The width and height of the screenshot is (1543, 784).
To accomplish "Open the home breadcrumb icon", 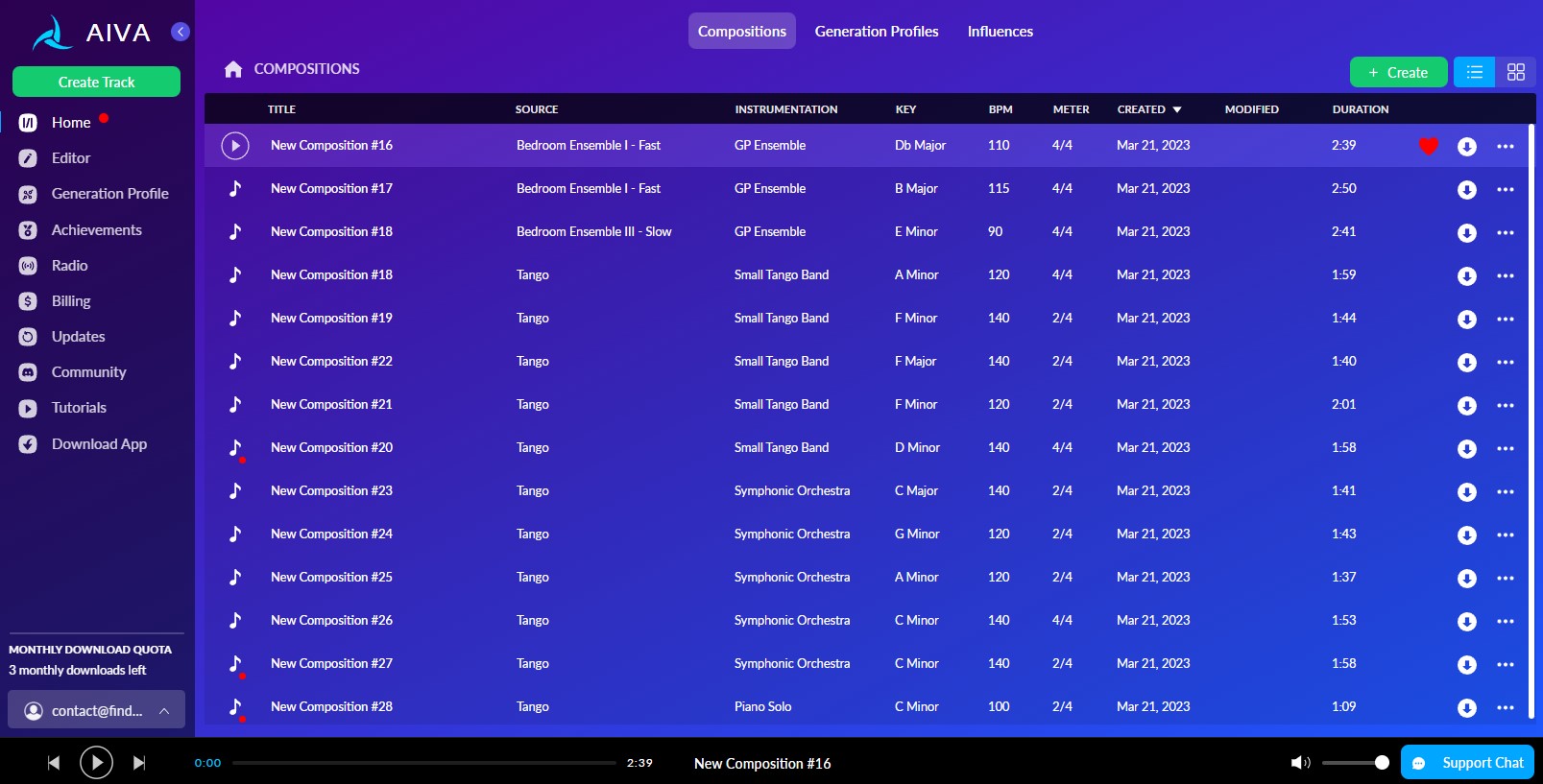I will coord(232,69).
